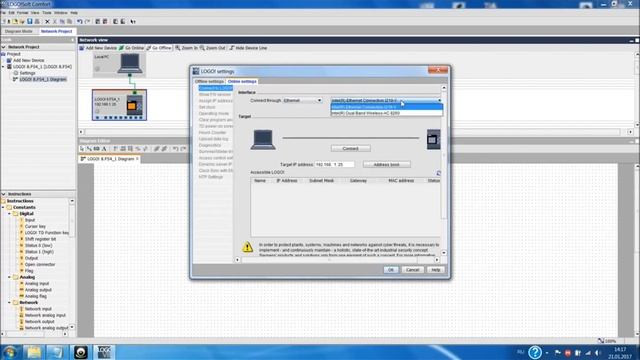Screen dimensions: 640x360
Task: Open the Format menu
Action: coord(22,13)
